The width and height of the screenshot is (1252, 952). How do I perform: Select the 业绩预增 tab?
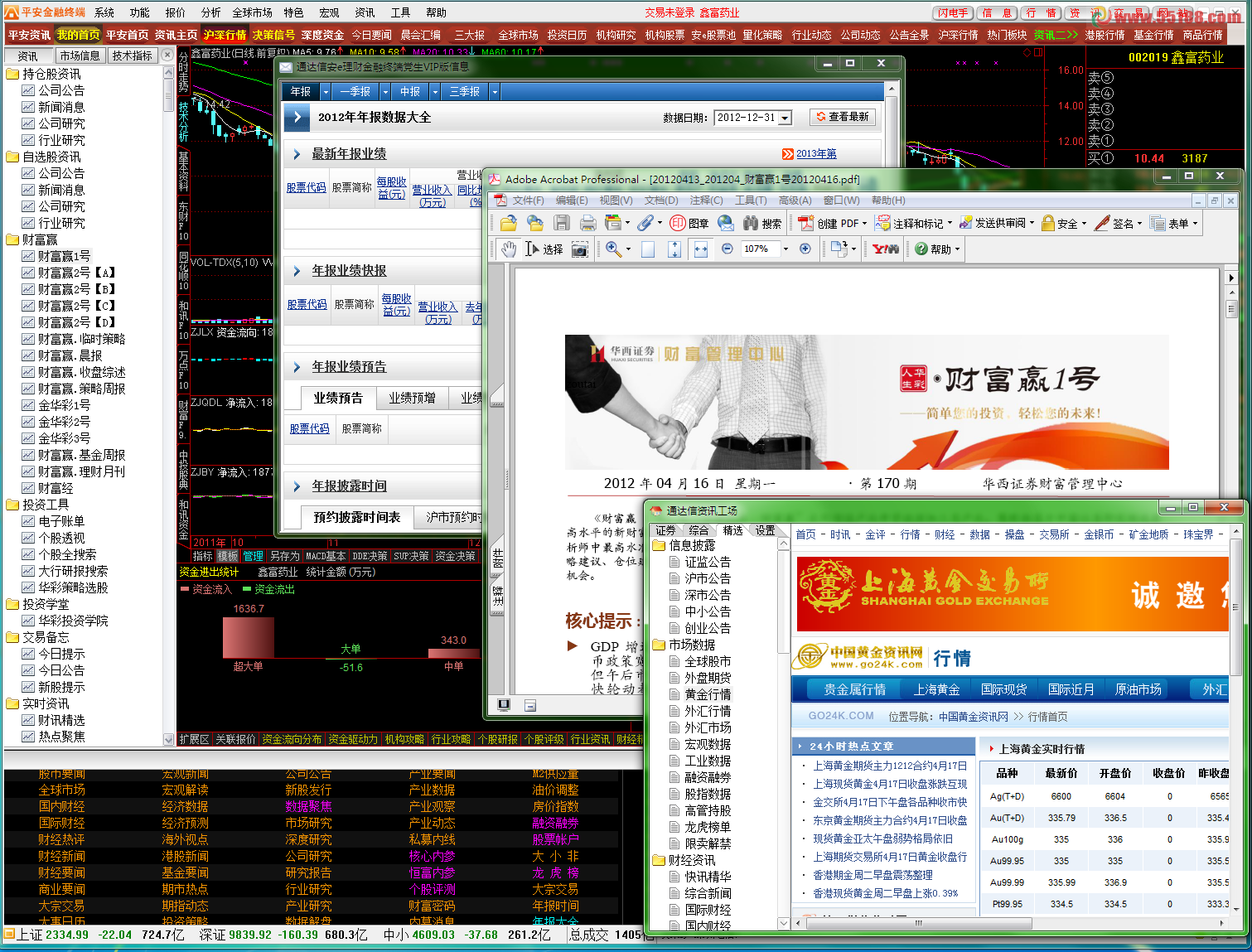point(412,398)
